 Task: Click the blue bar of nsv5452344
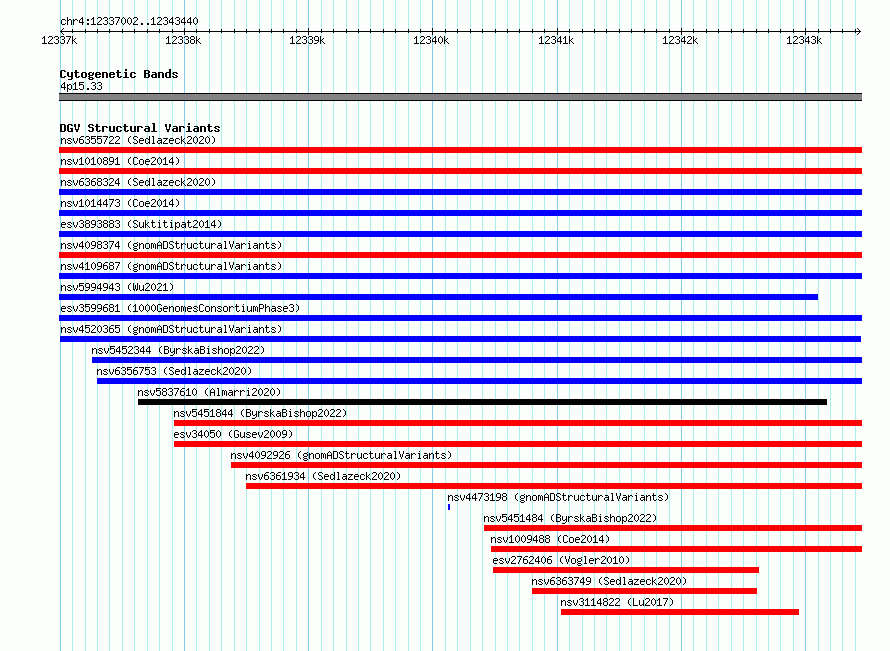point(477,360)
